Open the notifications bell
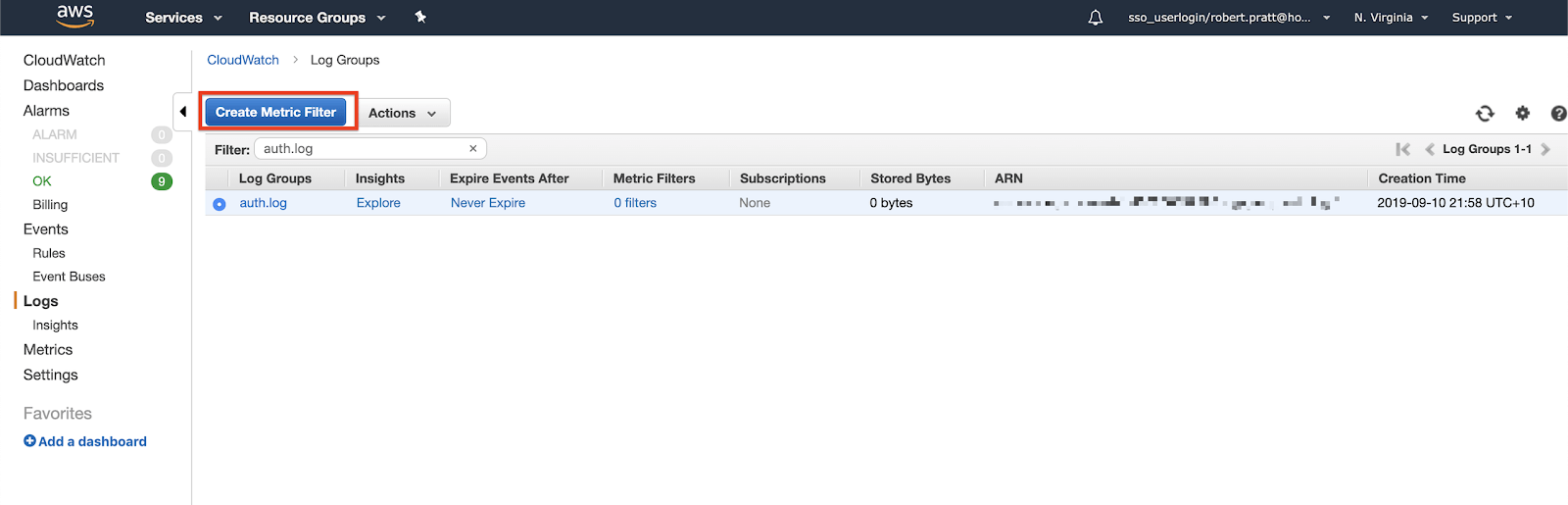This screenshot has width=1568, height=505. click(x=1096, y=18)
